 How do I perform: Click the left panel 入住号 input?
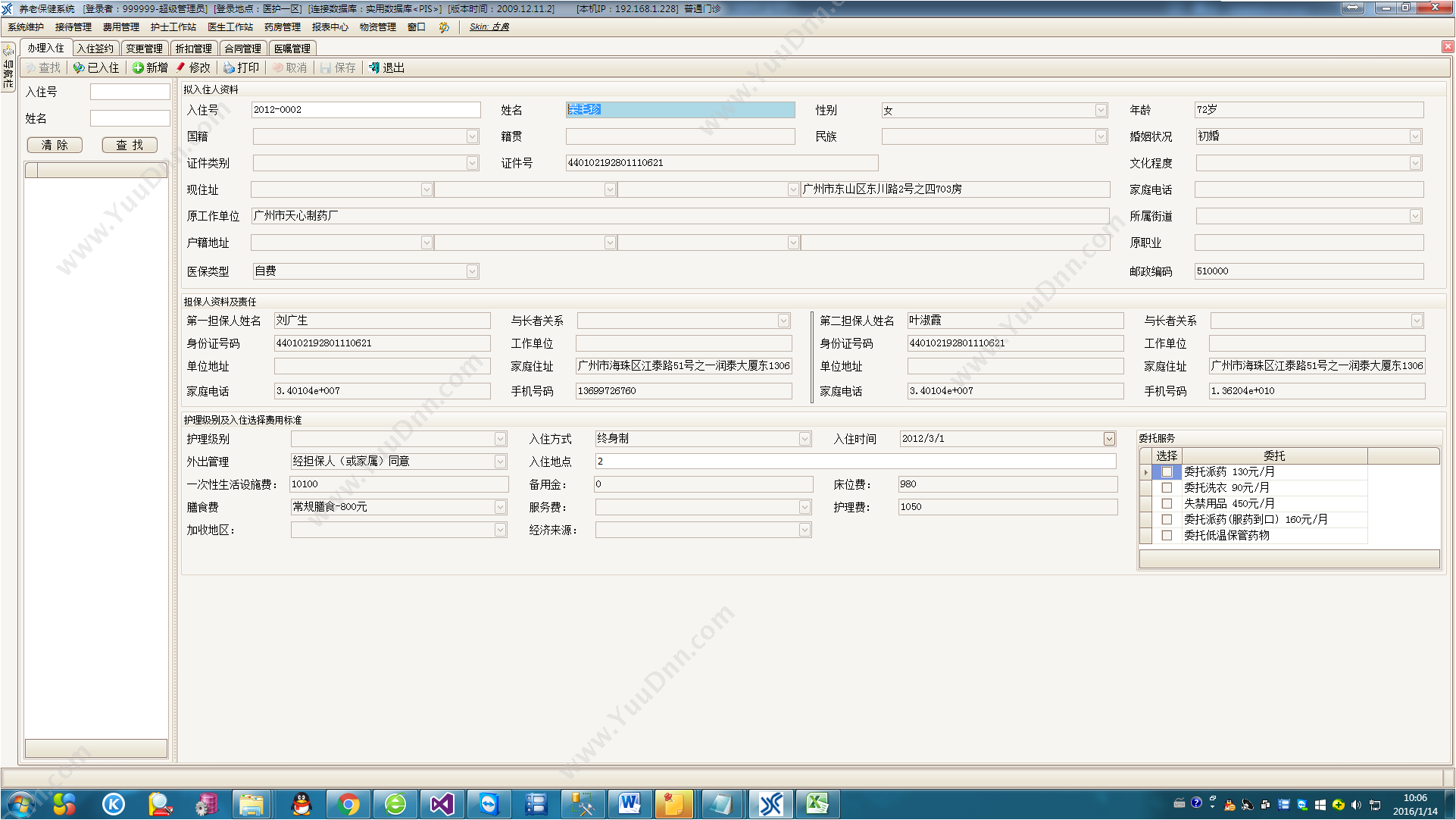130,92
